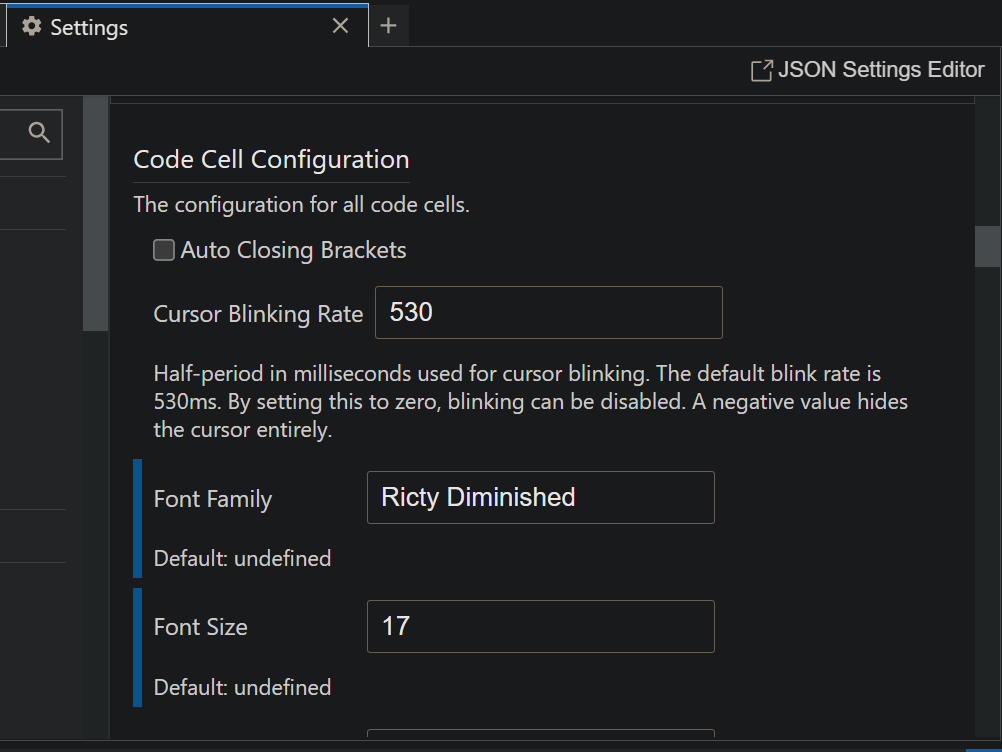Click the search magnifier icon
This screenshot has height=752, width=1002.
tap(39, 133)
